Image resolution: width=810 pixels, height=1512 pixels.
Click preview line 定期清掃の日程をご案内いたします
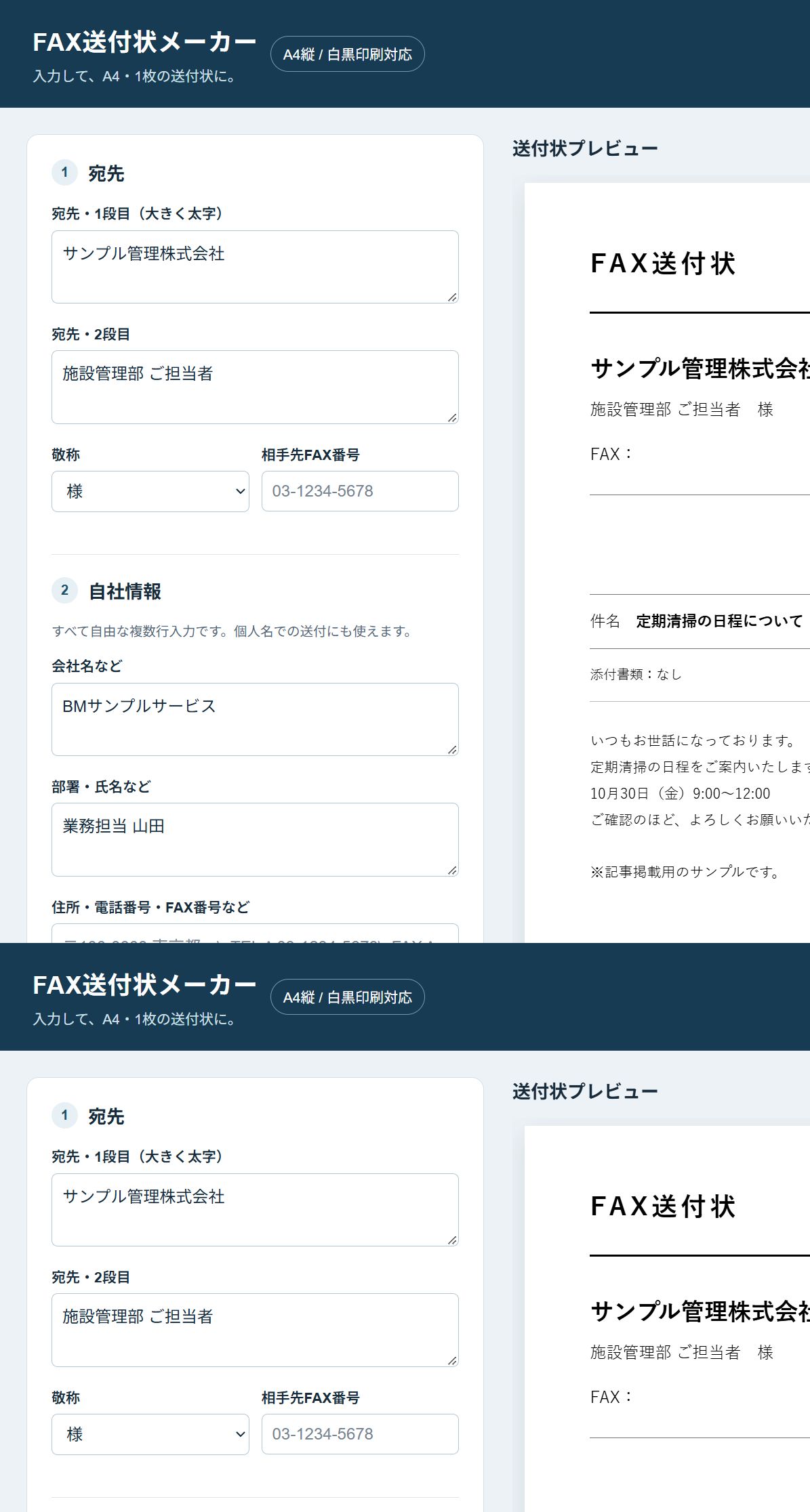700,767
